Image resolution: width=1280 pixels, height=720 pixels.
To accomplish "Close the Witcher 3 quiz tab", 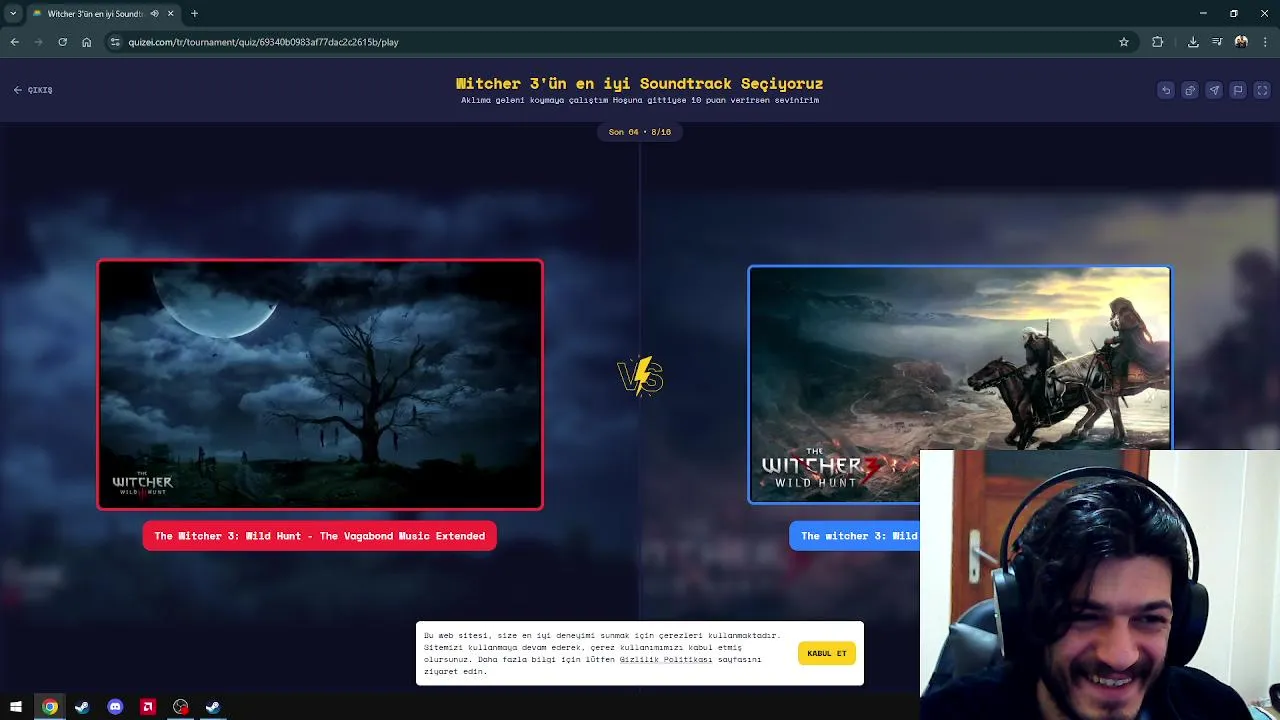I will 170,14.
